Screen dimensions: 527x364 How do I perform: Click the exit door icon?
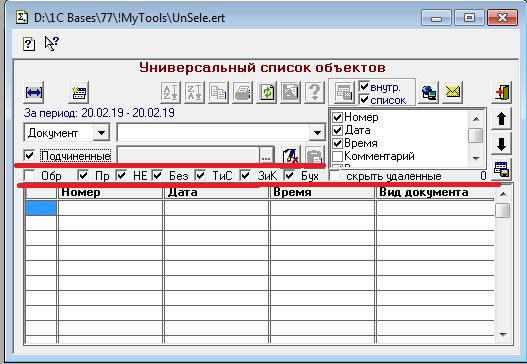[x=501, y=92]
